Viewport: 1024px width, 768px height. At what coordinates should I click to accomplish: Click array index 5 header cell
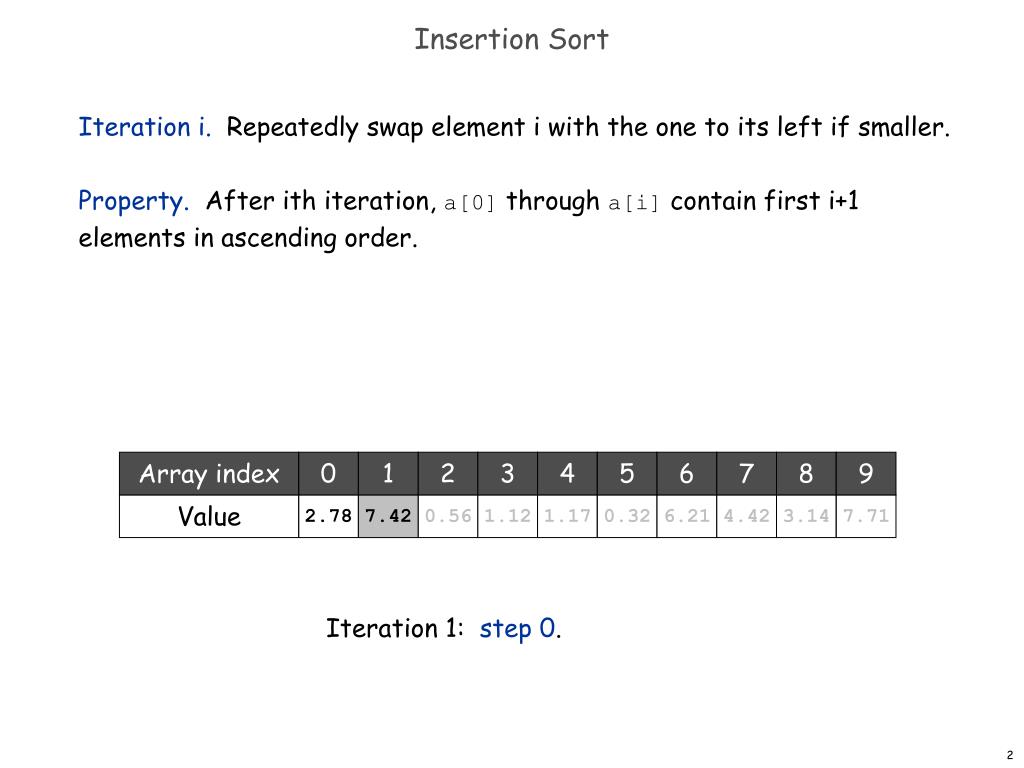click(x=627, y=473)
